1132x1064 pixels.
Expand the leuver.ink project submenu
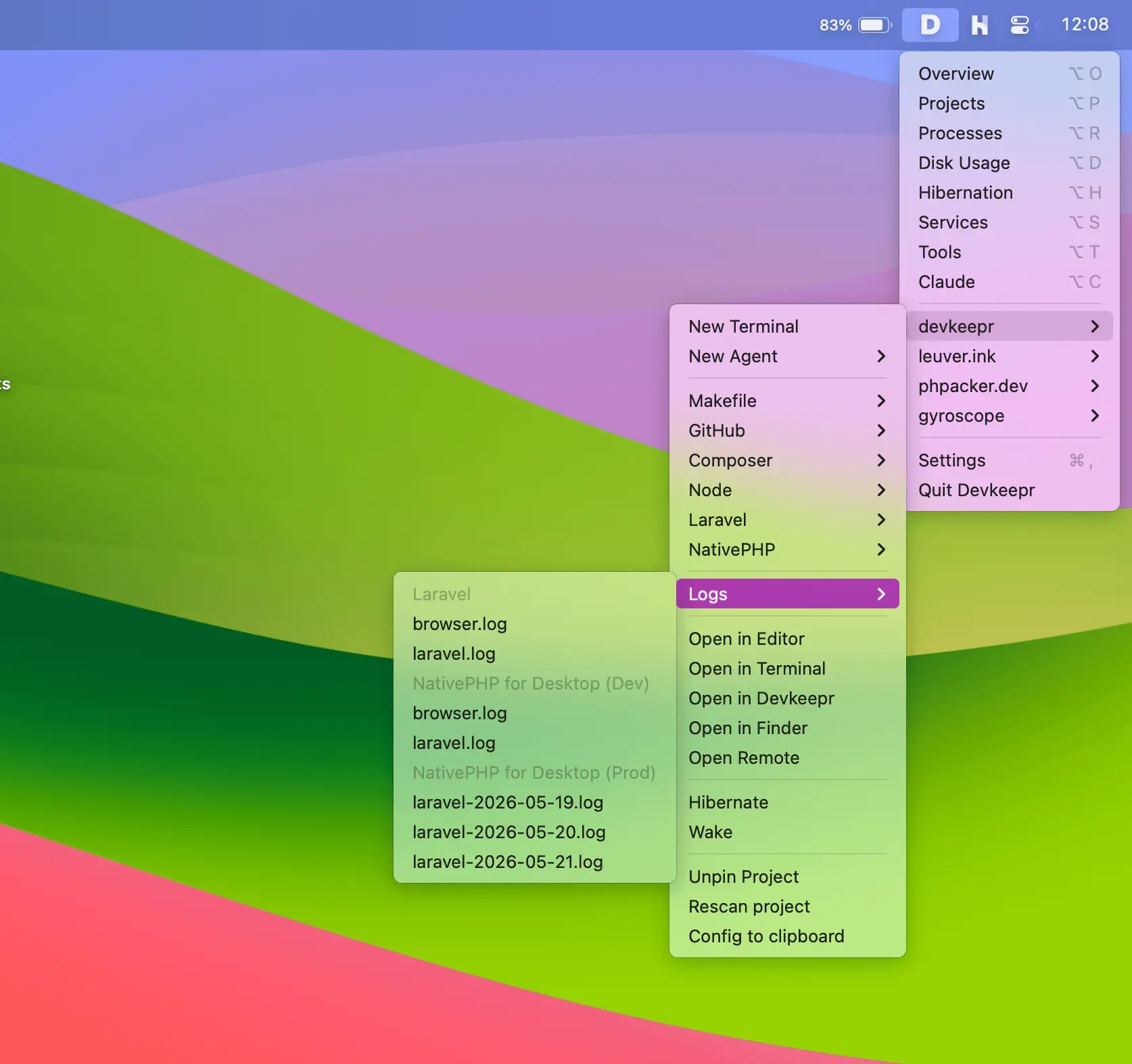coord(1010,356)
